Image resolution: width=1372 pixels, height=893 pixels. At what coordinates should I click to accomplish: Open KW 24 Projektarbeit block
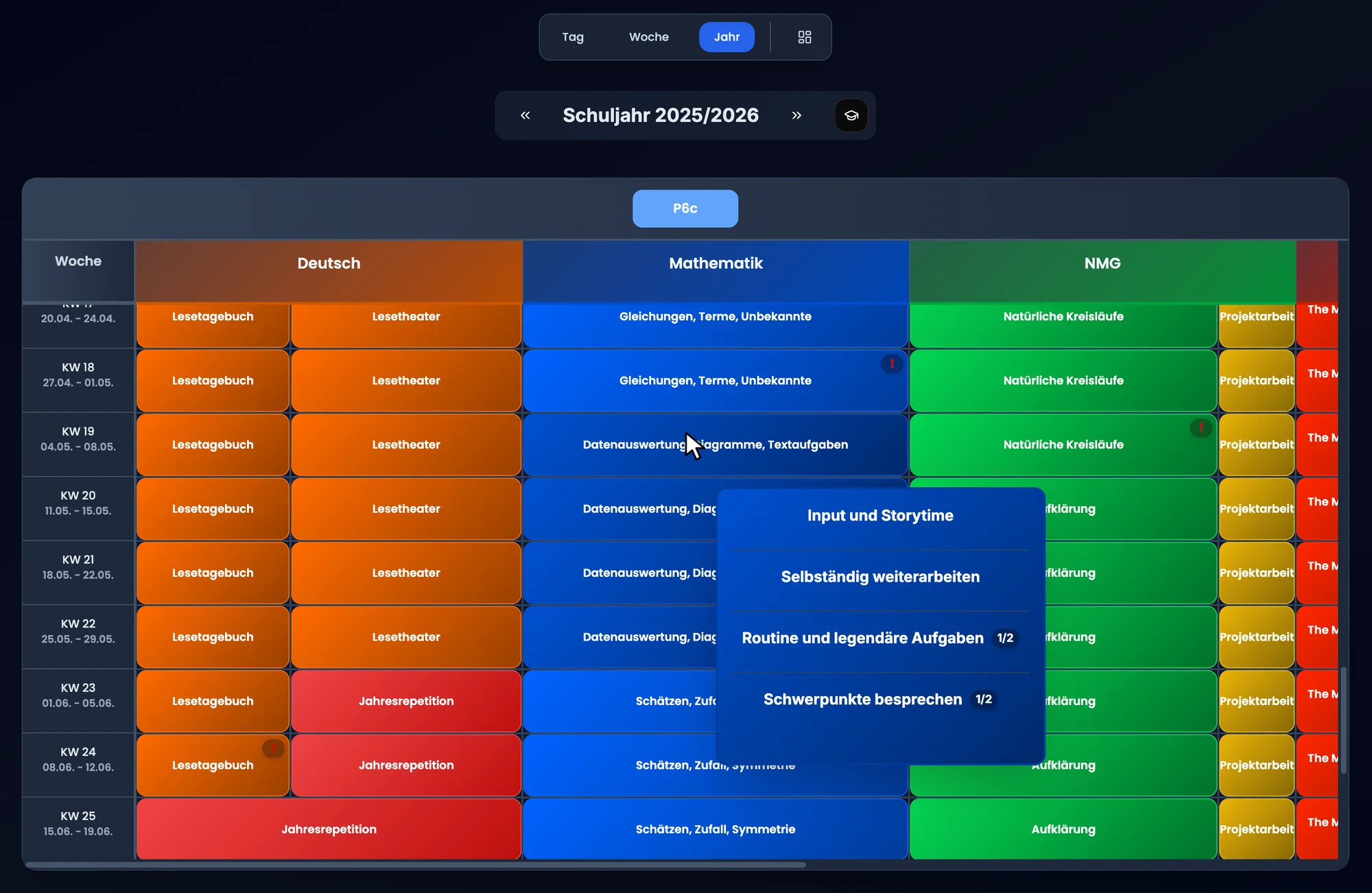[1257, 765]
